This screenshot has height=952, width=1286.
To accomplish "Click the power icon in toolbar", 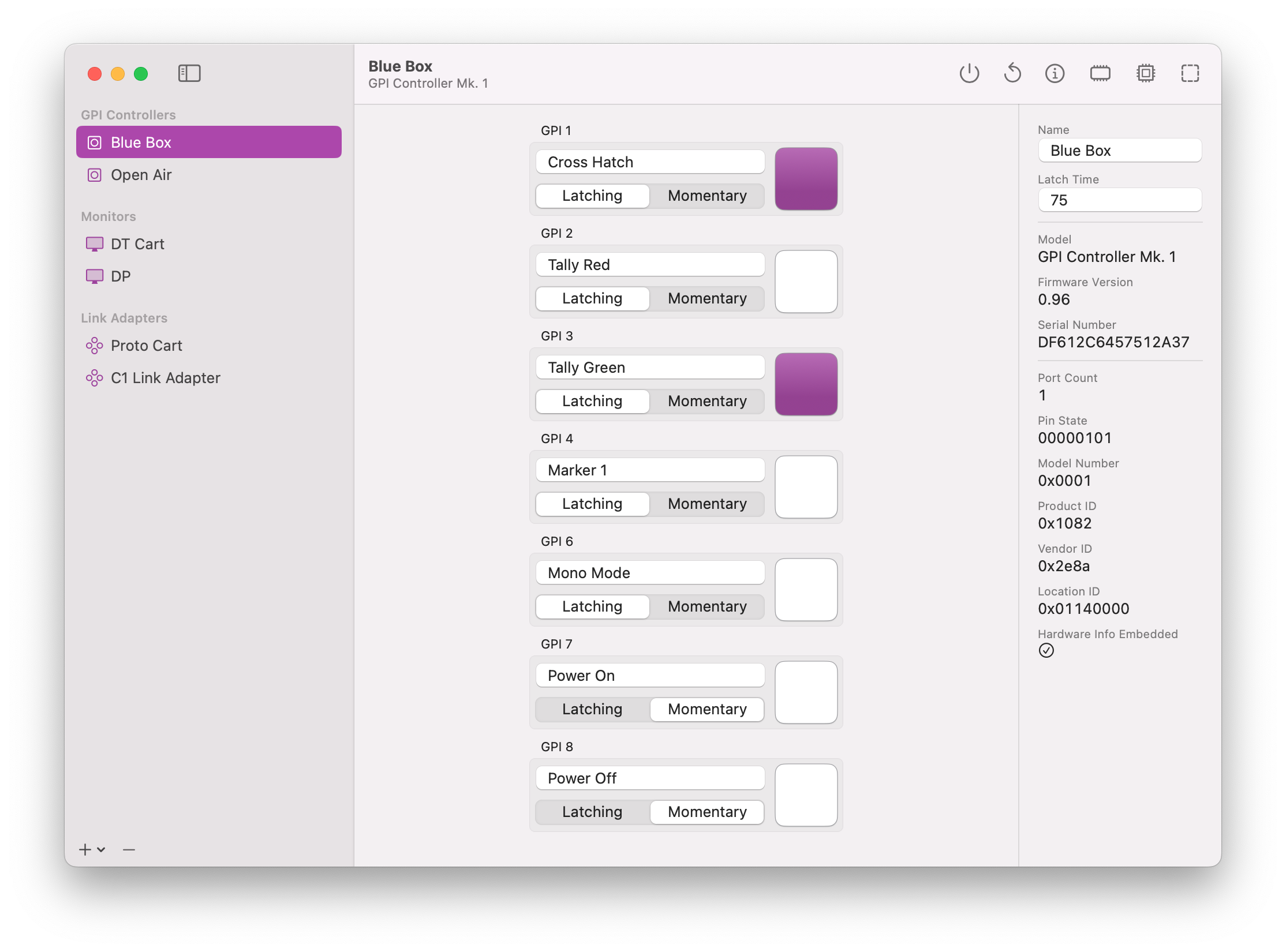I will 969,73.
